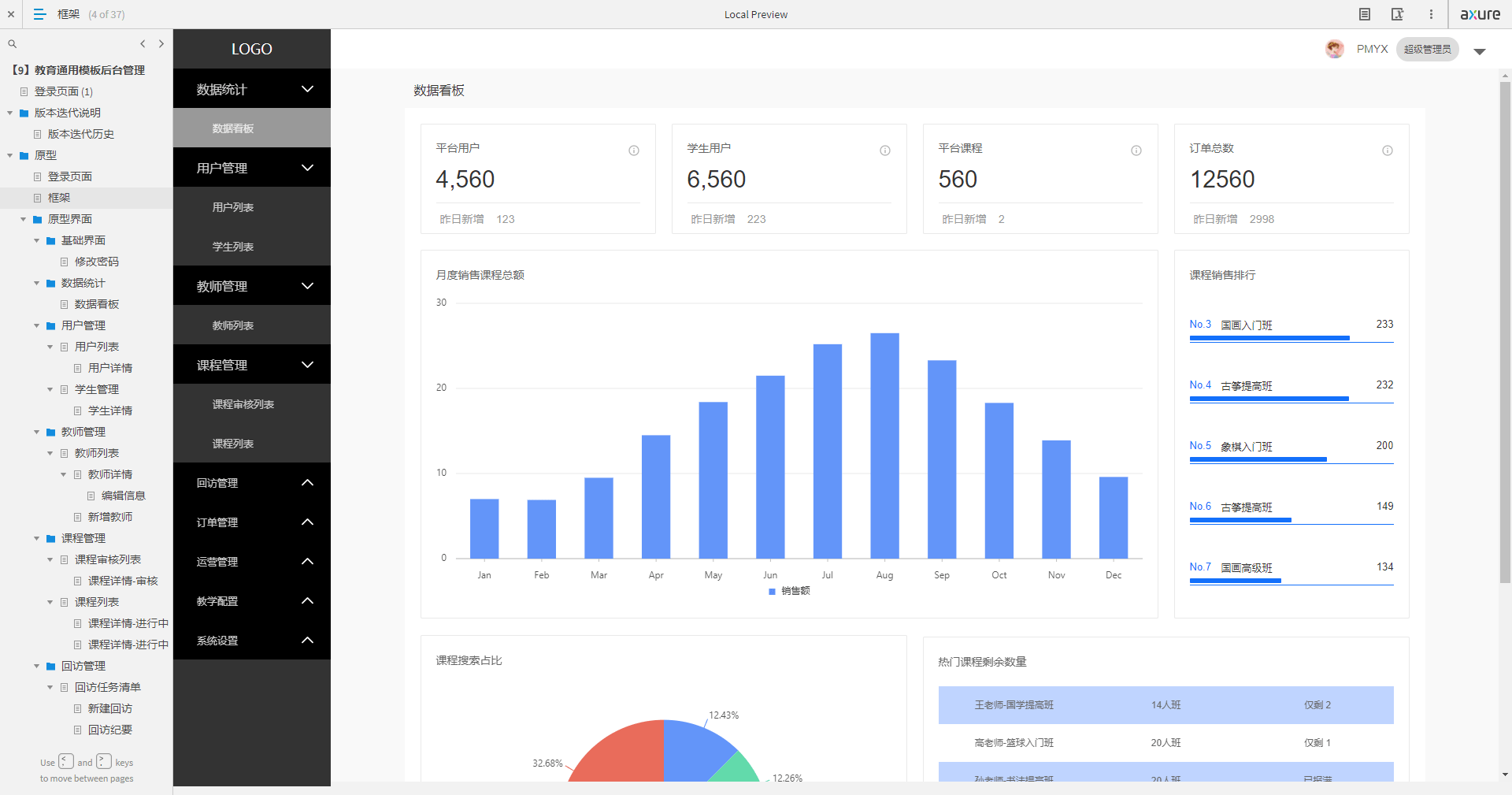1512x795 pixels.
Task: Expand the 运营管理 menu section
Action: click(x=252, y=561)
